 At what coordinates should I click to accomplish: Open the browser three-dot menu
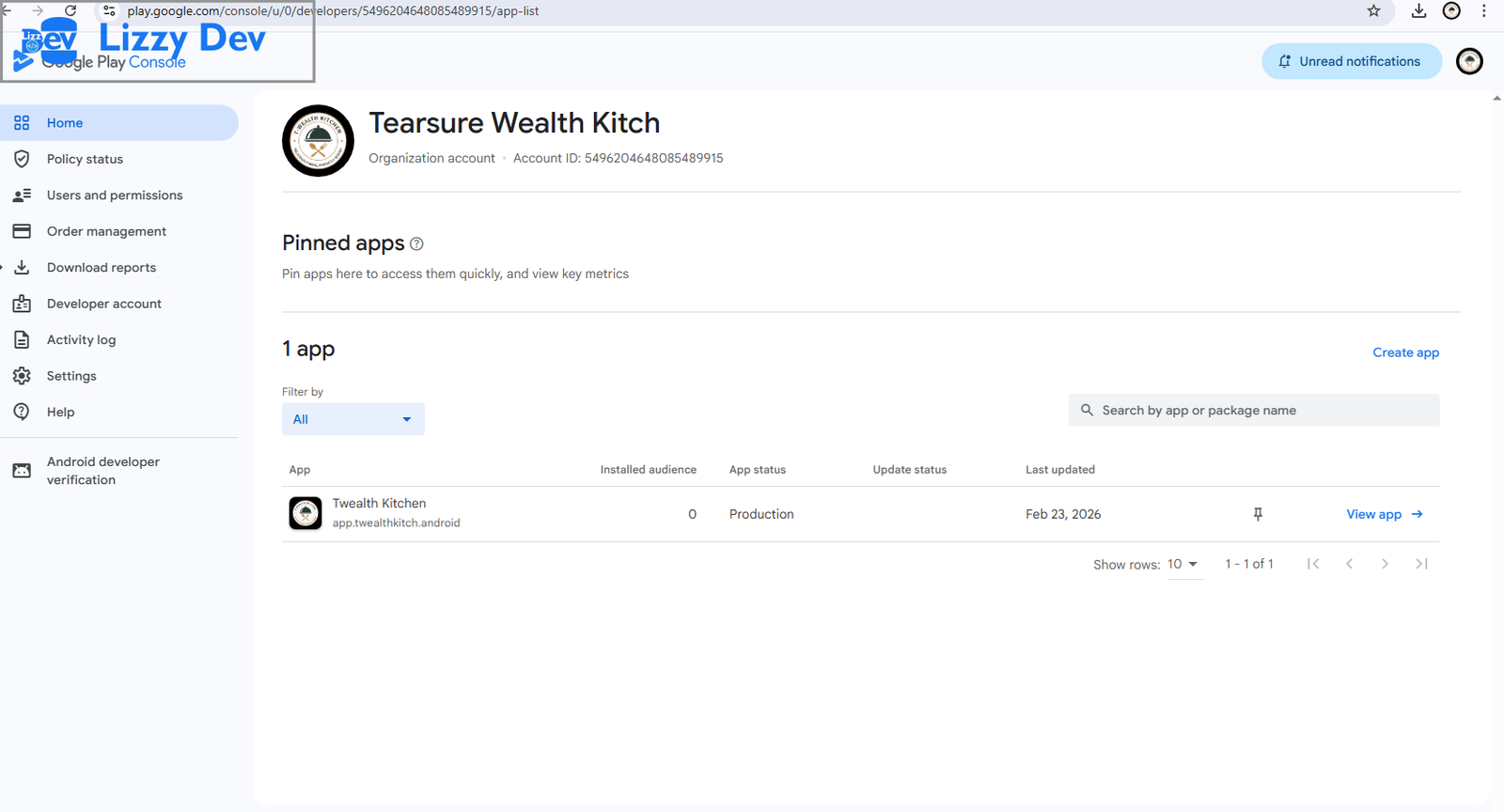point(1484,11)
